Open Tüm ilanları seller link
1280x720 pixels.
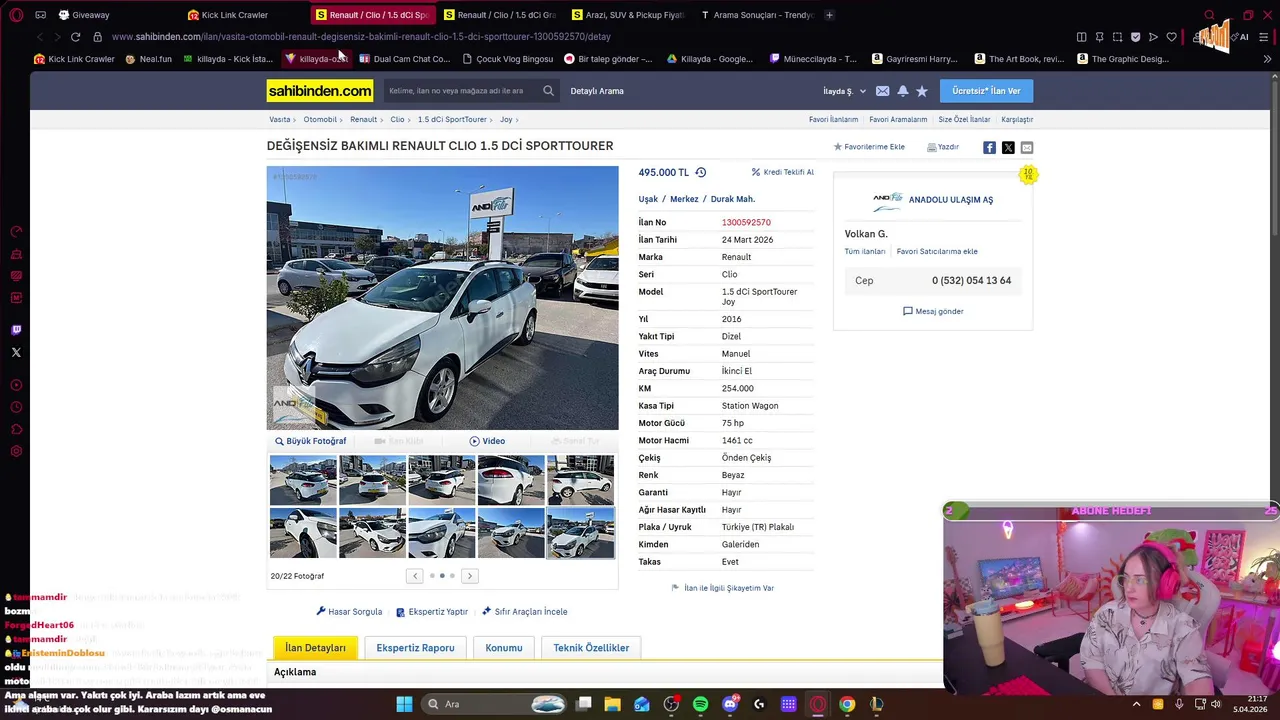[864, 252]
